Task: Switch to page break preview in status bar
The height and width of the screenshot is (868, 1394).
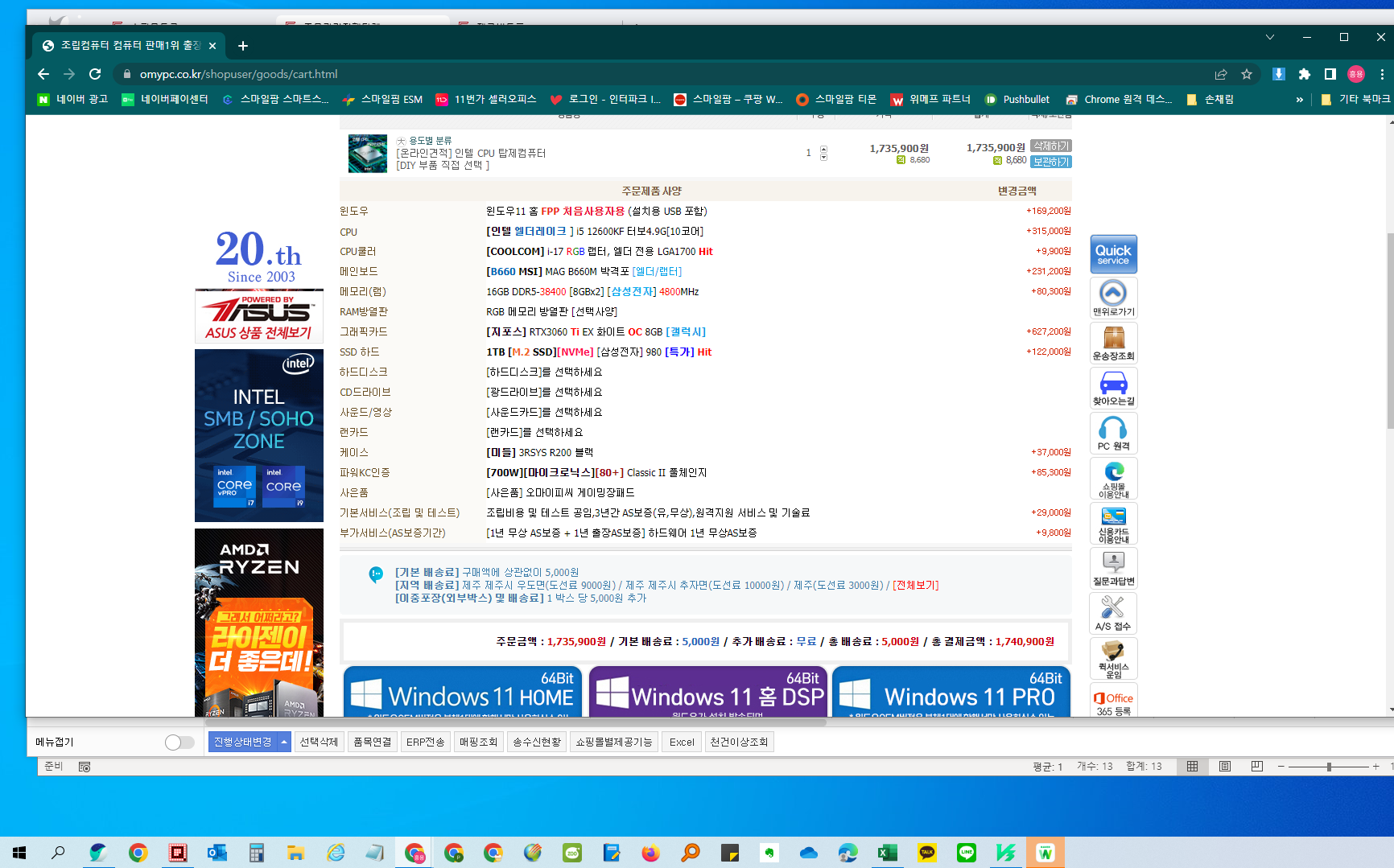Action: (x=1257, y=767)
